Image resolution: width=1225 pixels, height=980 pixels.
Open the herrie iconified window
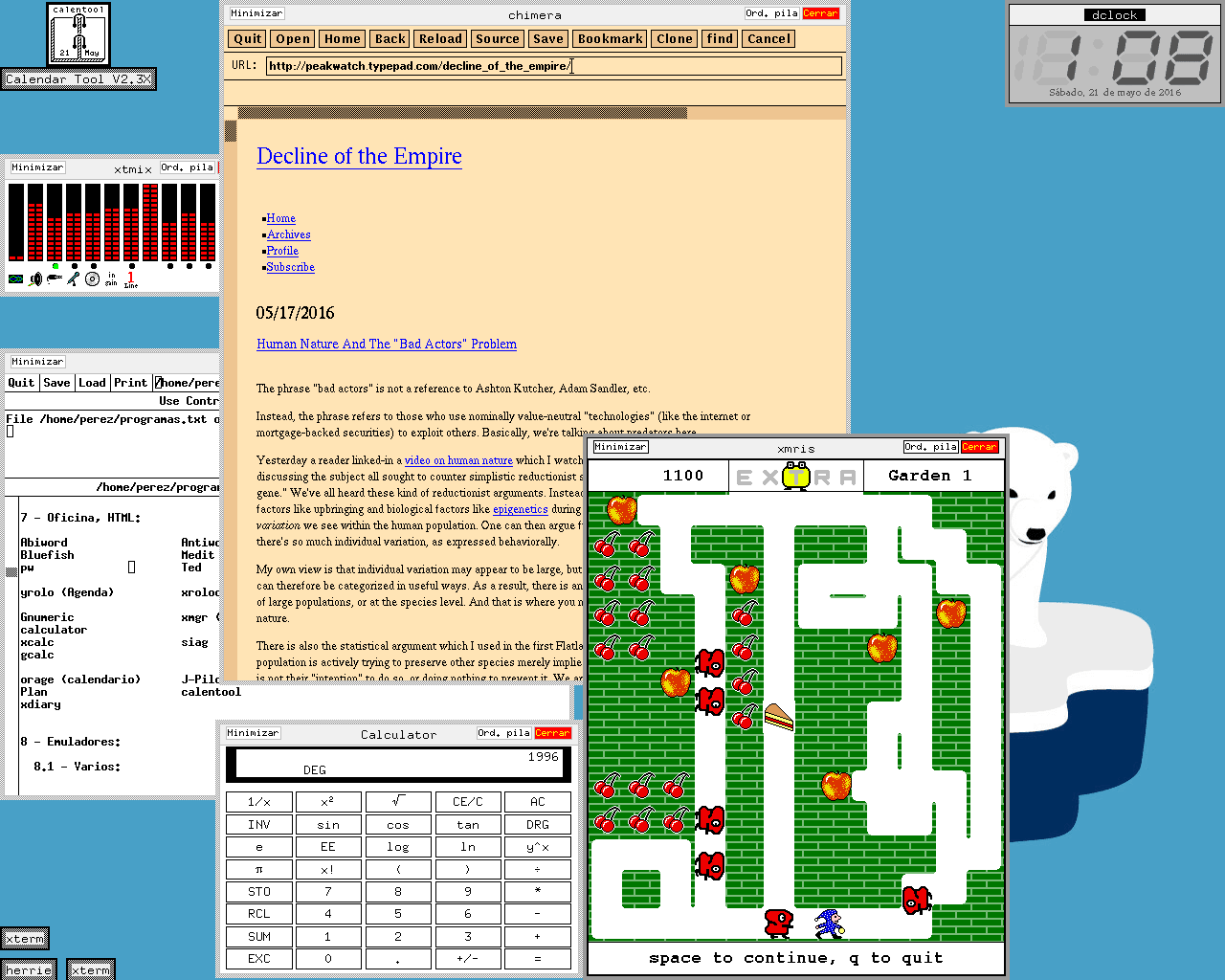pos(29,969)
